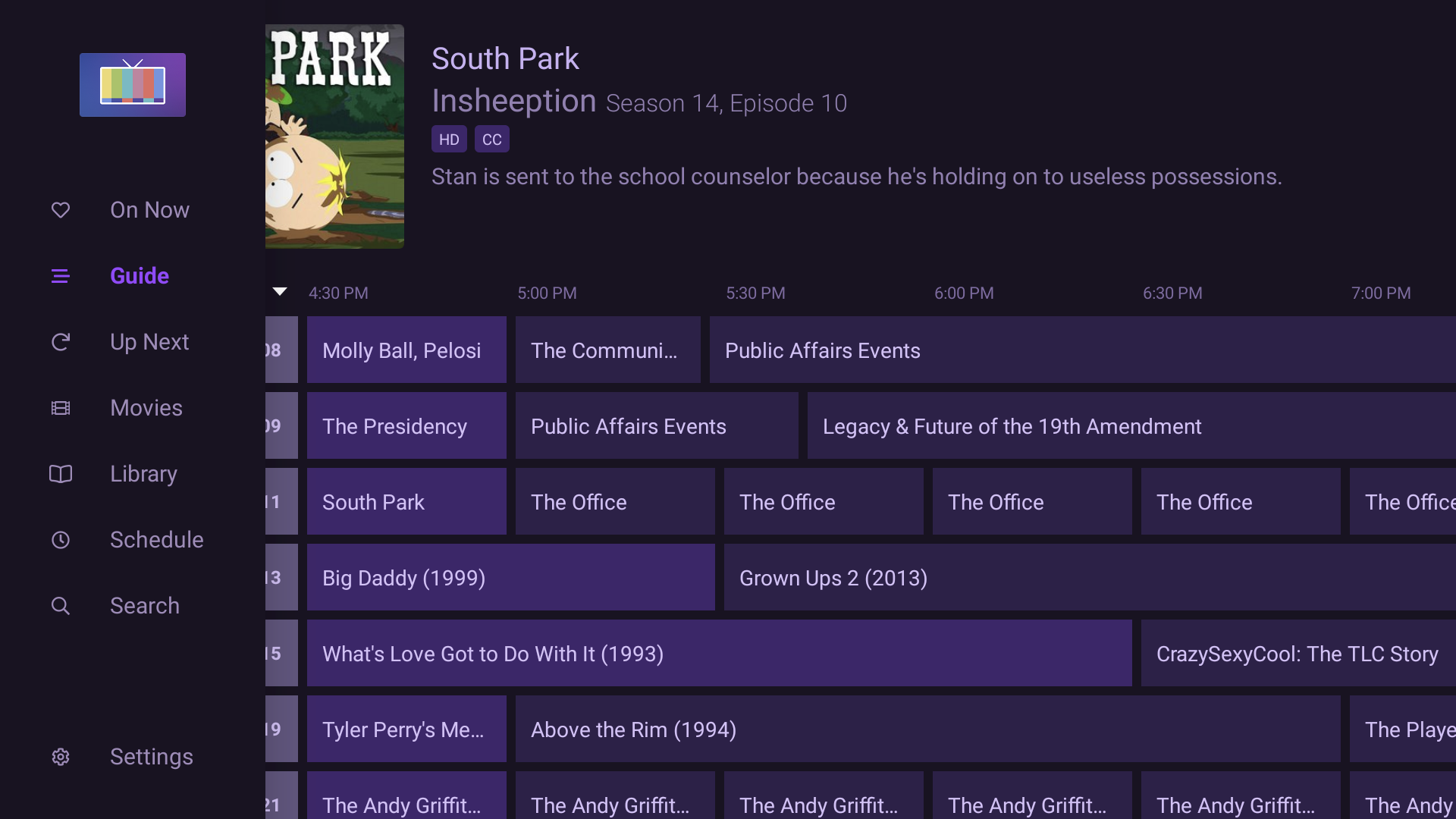This screenshot has height=819, width=1456.
Task: Click the CC closed captions badge
Action: 492,140
